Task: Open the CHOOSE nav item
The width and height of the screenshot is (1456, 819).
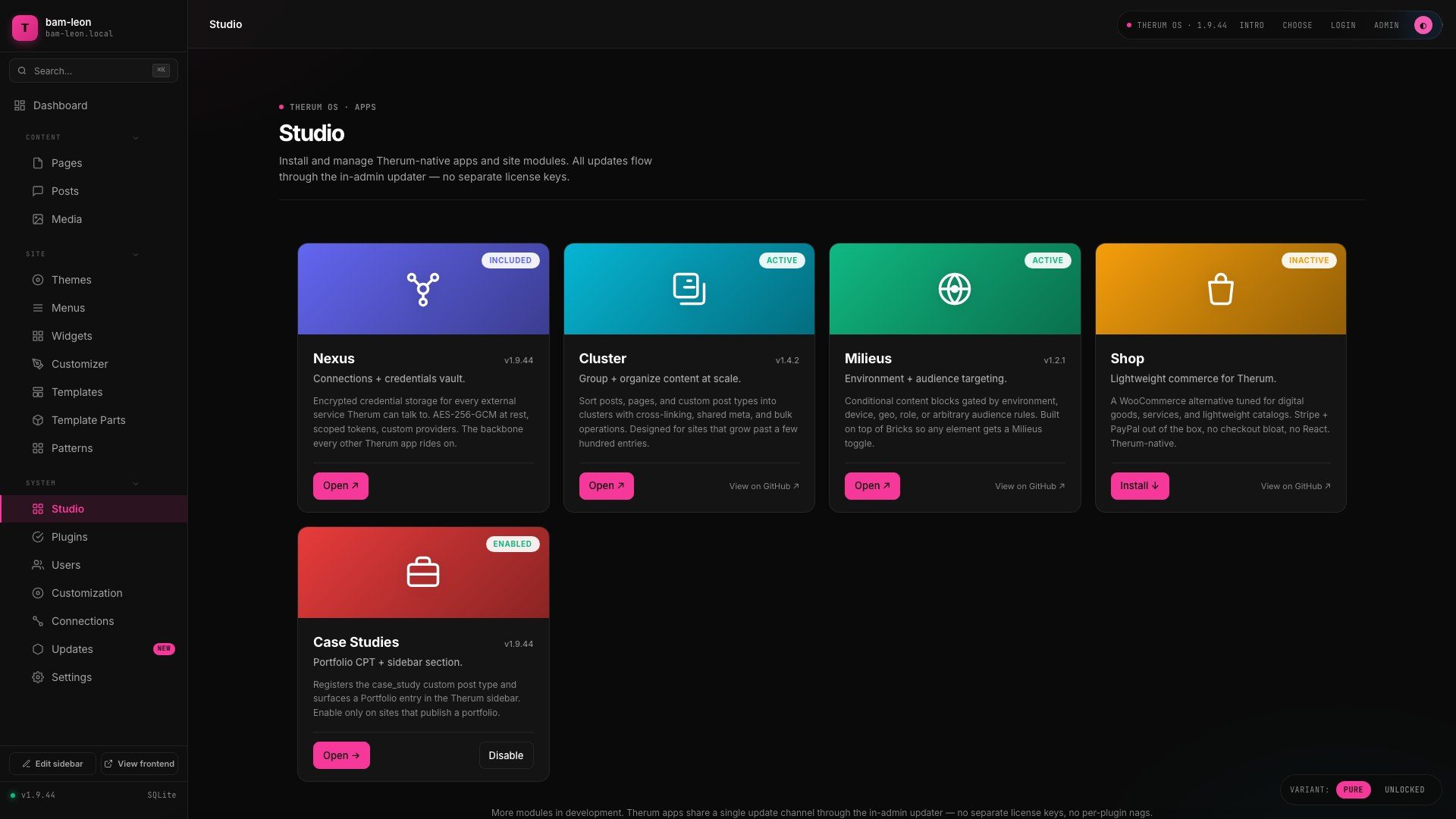Action: (1297, 25)
